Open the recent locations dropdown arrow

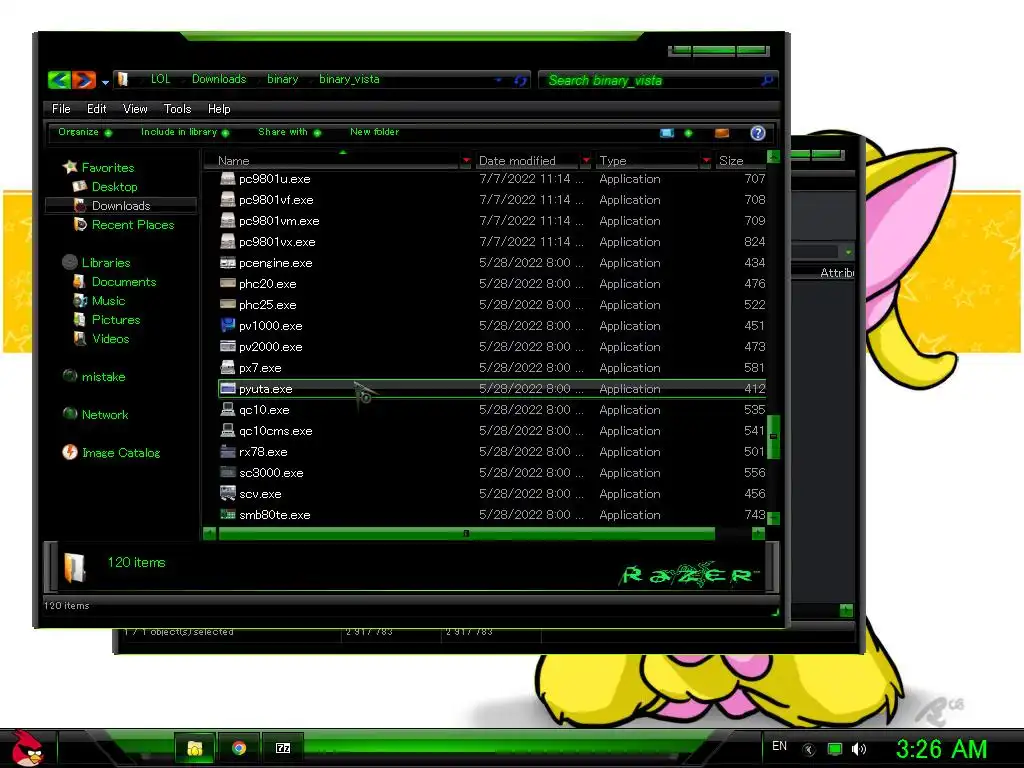[105, 82]
